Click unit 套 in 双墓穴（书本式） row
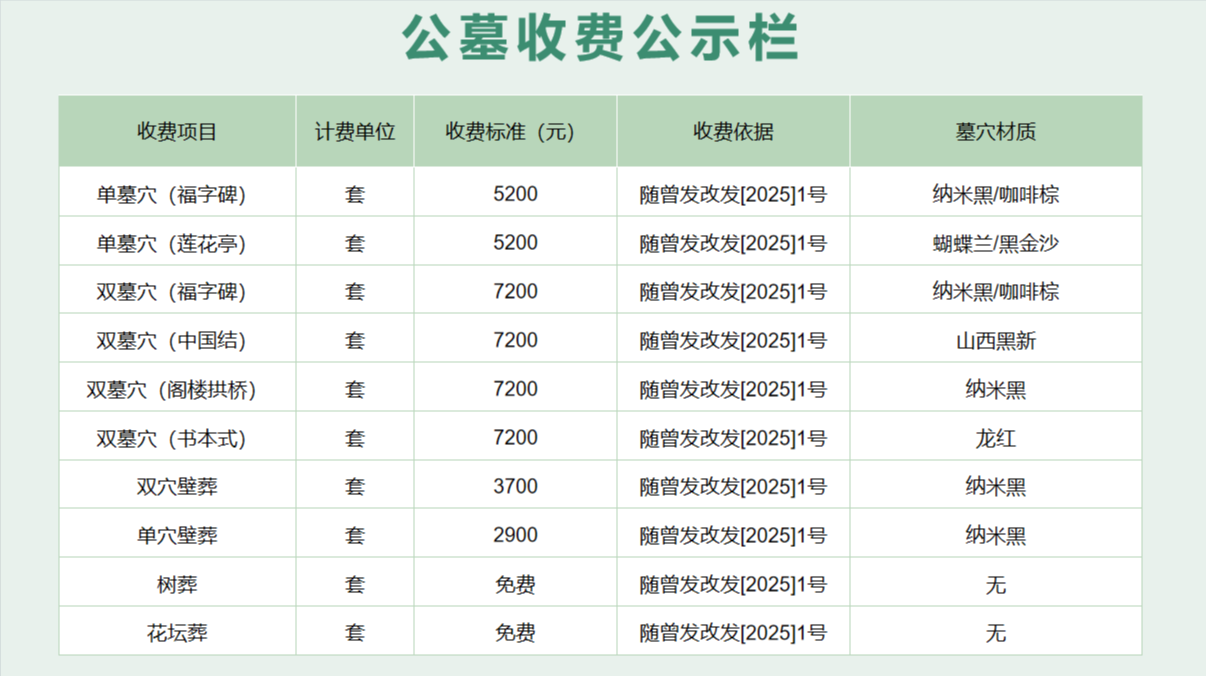This screenshot has width=1207, height=677. pyautogui.click(x=355, y=436)
